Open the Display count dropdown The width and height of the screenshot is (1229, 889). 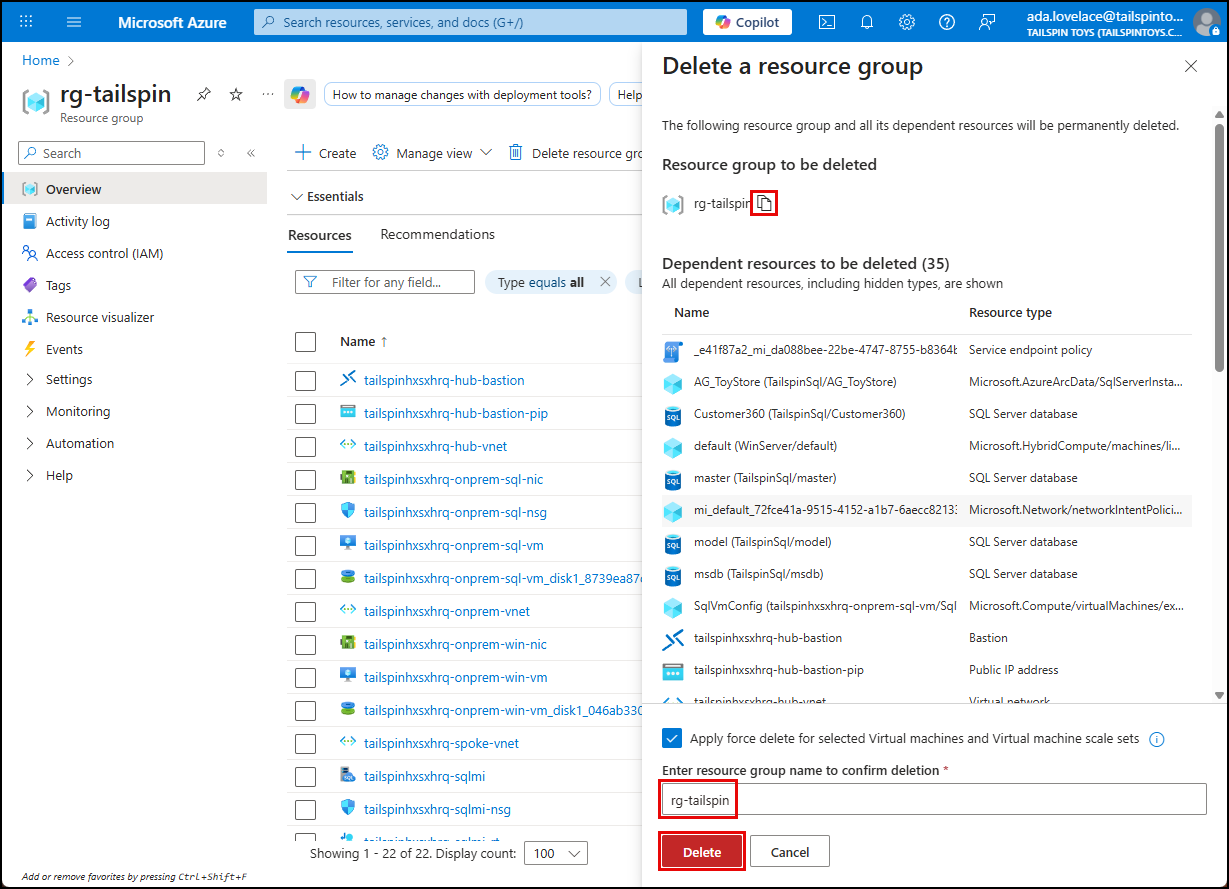(556, 853)
